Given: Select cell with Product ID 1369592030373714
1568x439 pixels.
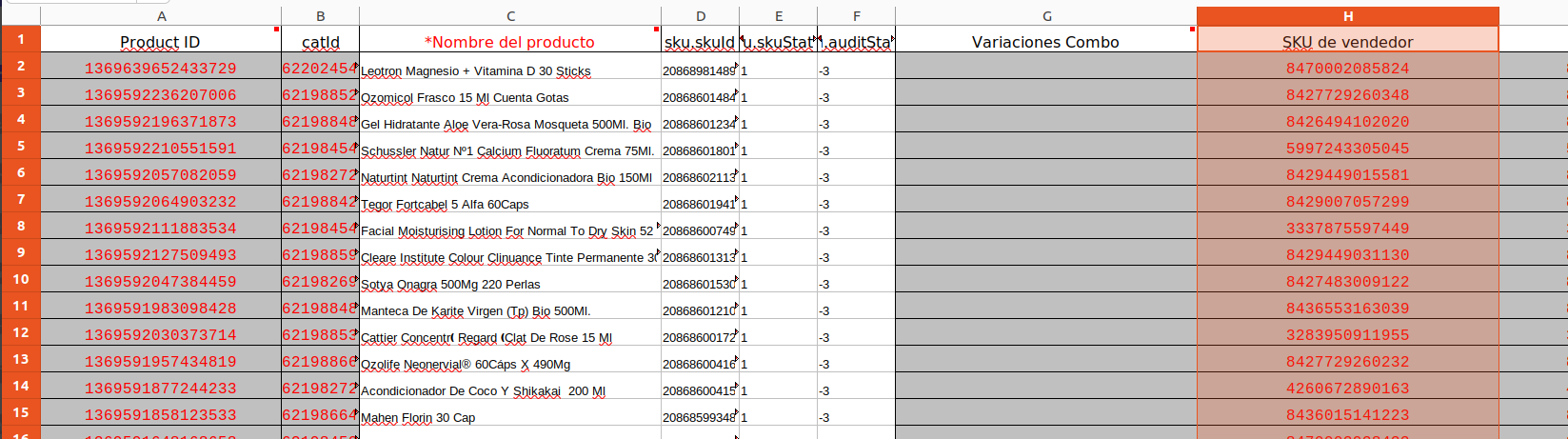Looking at the screenshot, I should pos(161,332).
